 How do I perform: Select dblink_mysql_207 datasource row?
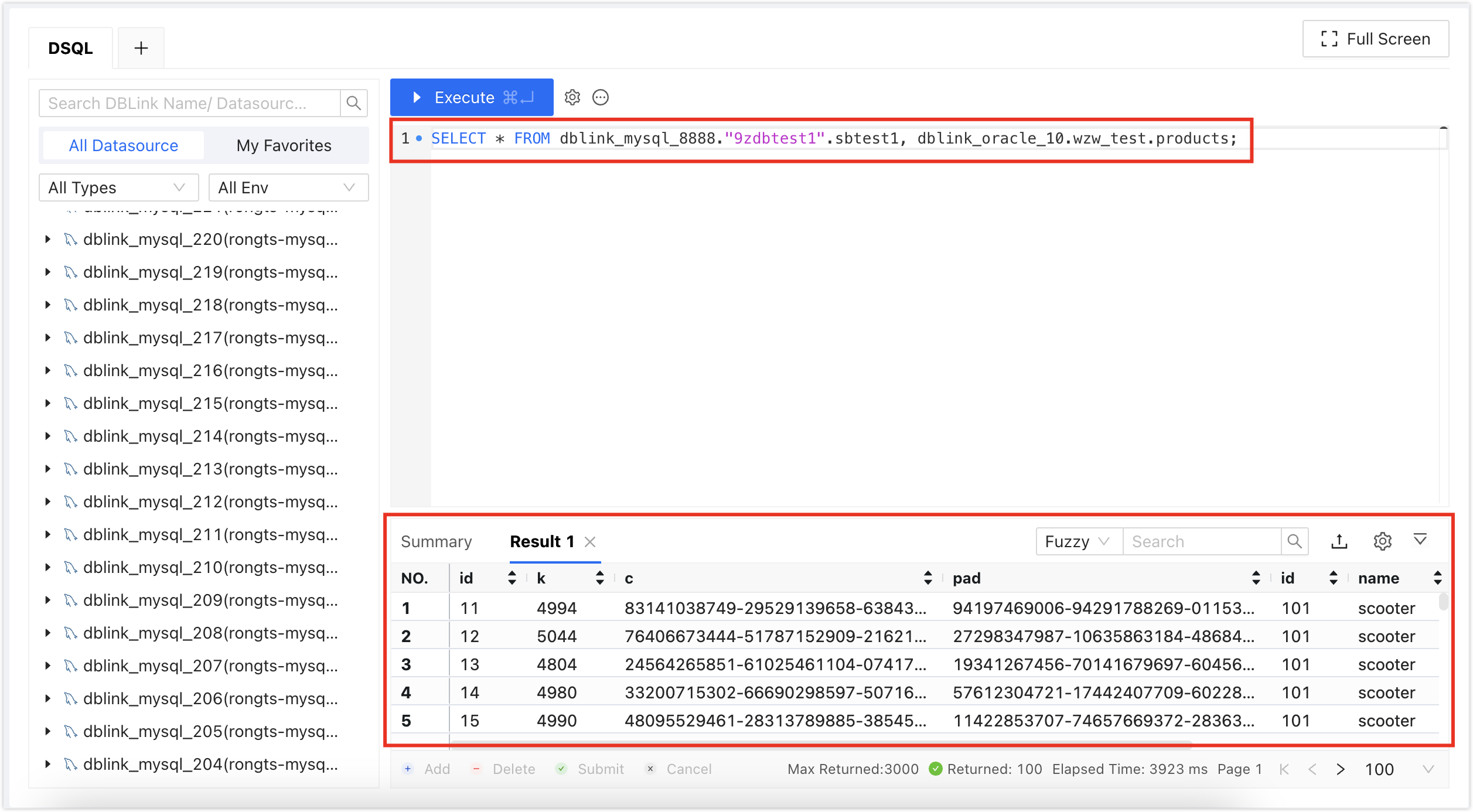pyautogui.click(x=204, y=666)
